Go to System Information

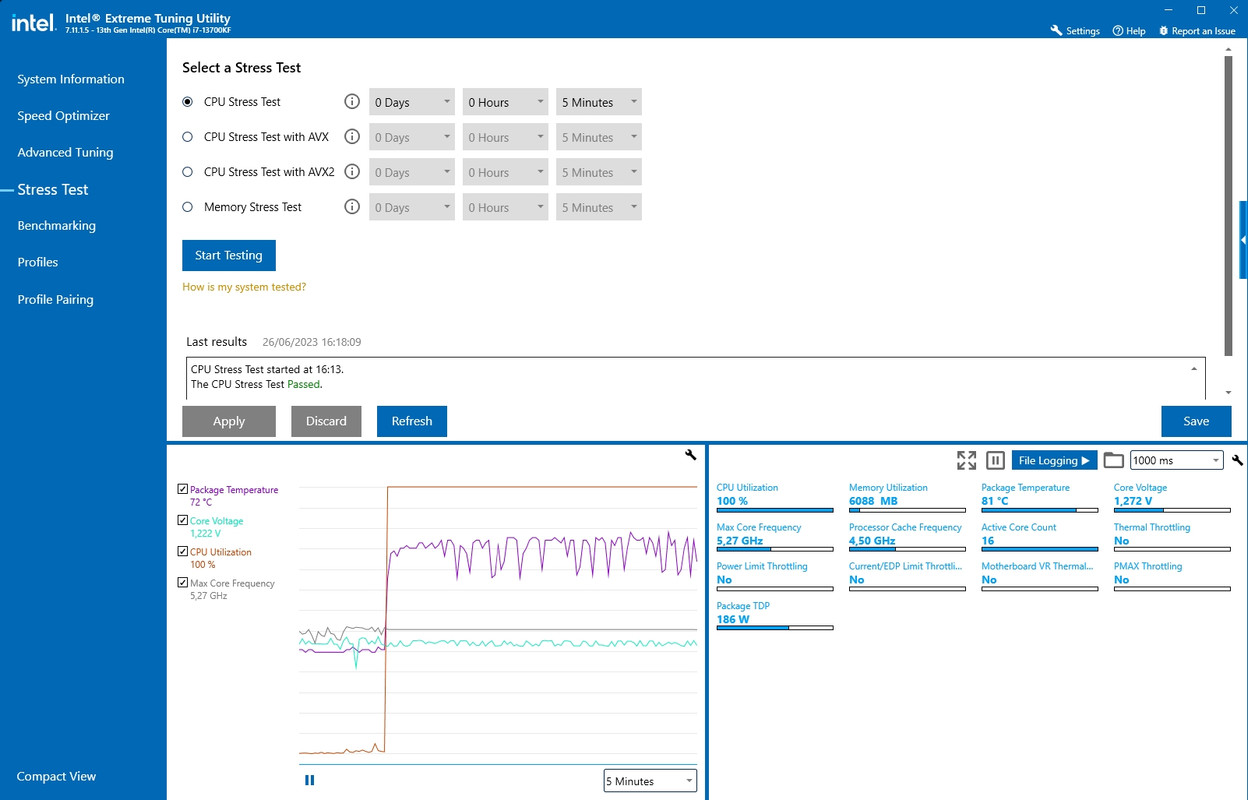pyautogui.click(x=71, y=79)
